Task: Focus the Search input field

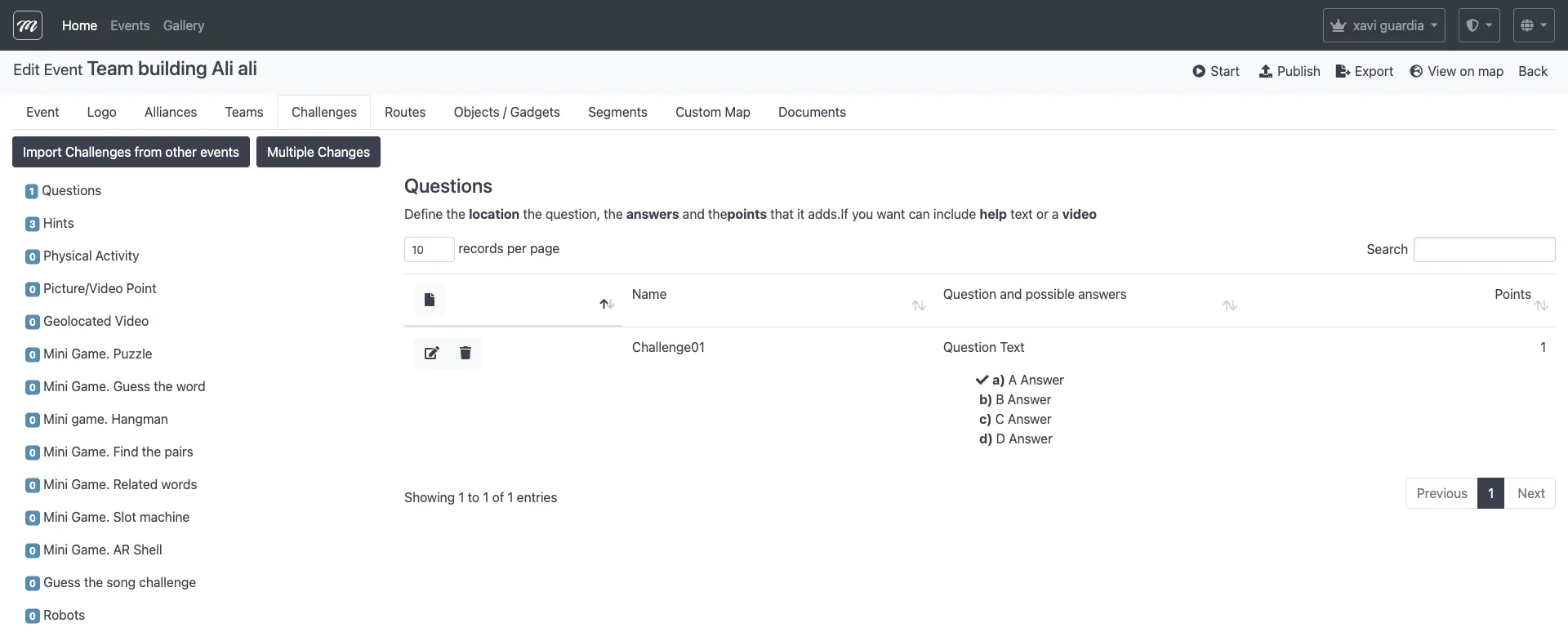Action: pos(1484,249)
